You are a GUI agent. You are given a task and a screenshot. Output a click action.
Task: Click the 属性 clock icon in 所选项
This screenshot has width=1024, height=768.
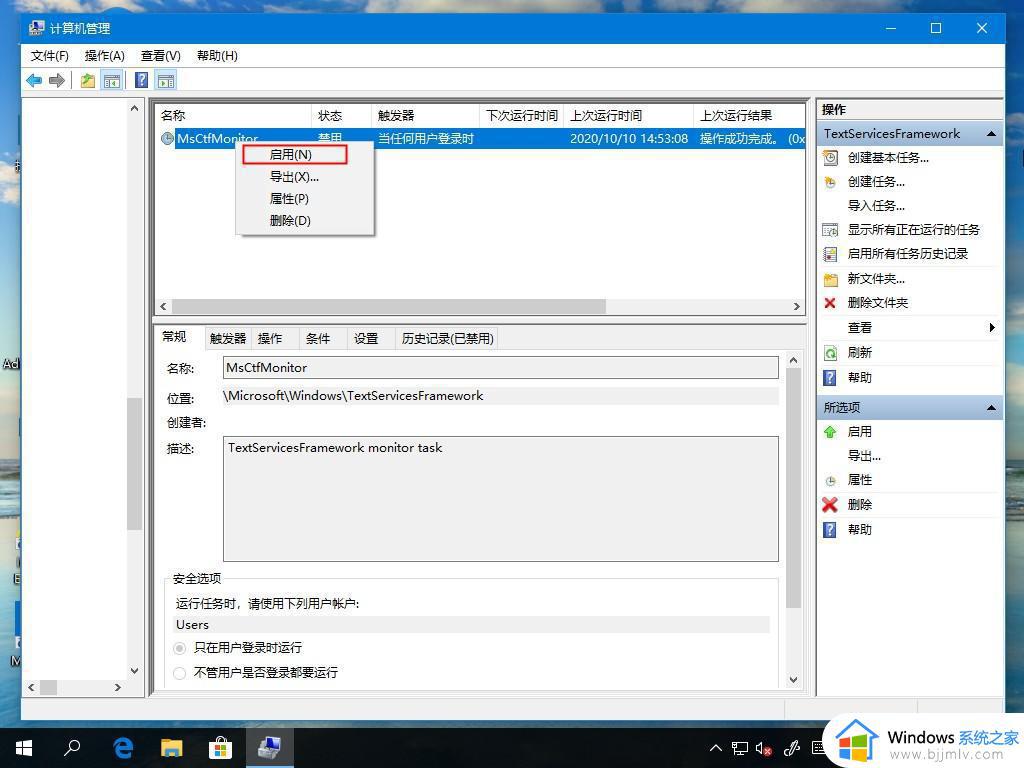[x=830, y=481]
